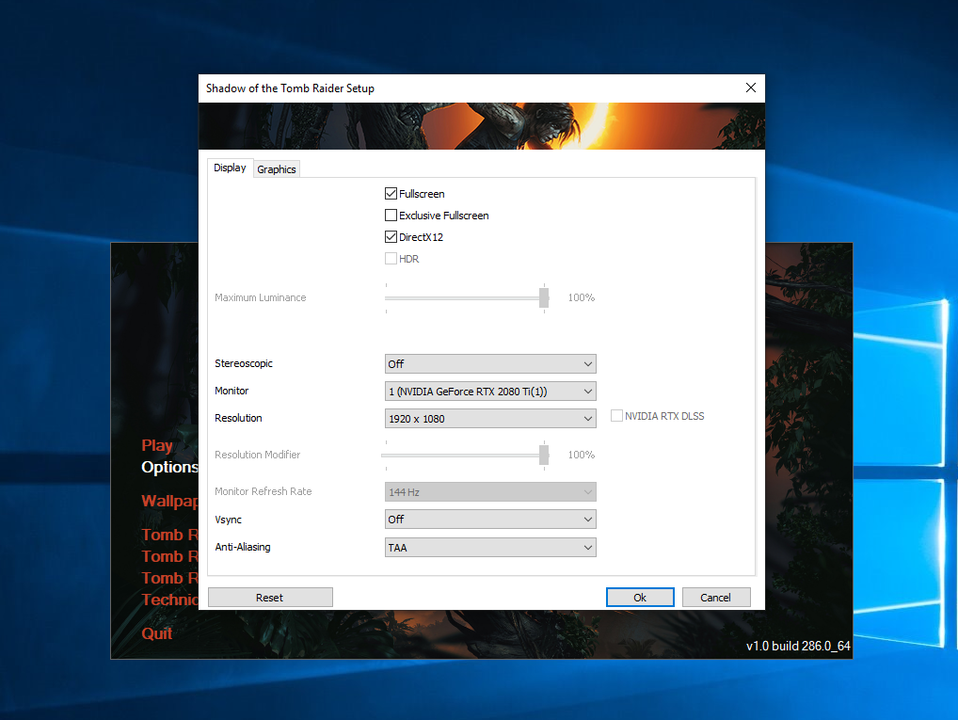
Task: Uncheck the Fullscreen checkbox
Action: [x=391, y=194]
